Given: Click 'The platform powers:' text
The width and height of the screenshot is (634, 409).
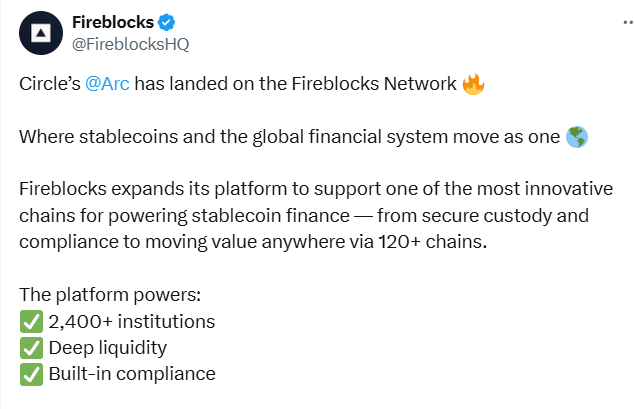Looking at the screenshot, I should pyautogui.click(x=110, y=295).
